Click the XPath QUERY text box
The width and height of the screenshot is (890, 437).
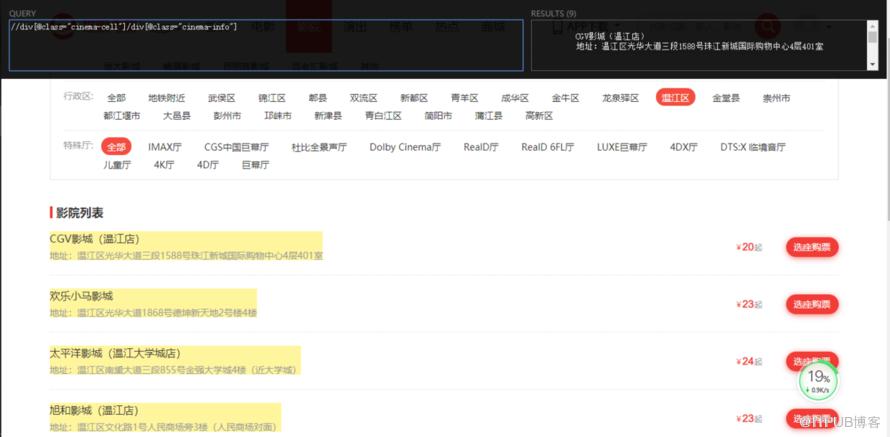pos(266,45)
